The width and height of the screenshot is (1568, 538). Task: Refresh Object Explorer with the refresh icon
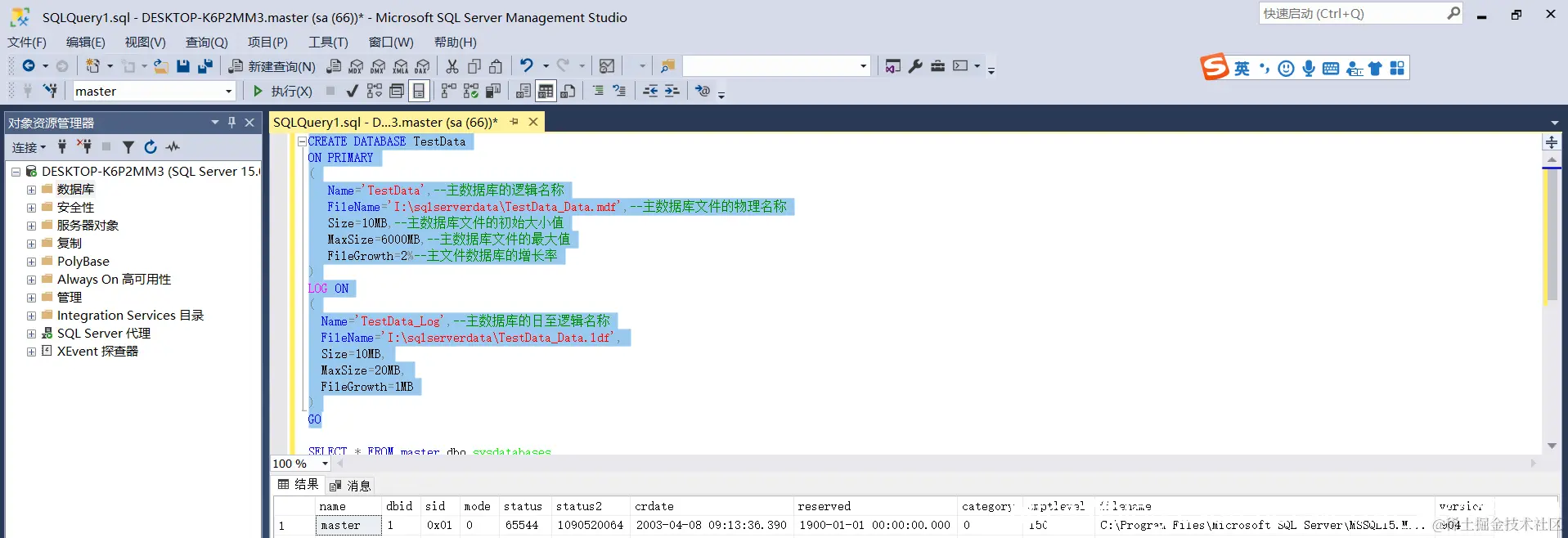coord(151,147)
